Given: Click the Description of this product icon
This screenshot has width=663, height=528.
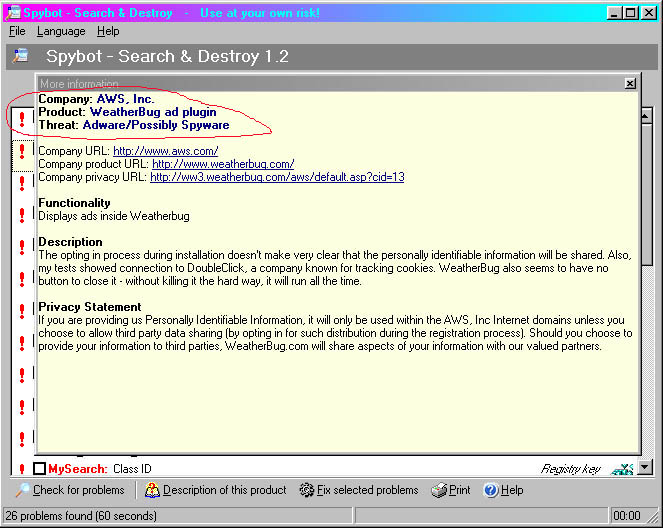Looking at the screenshot, I should pos(152,490).
